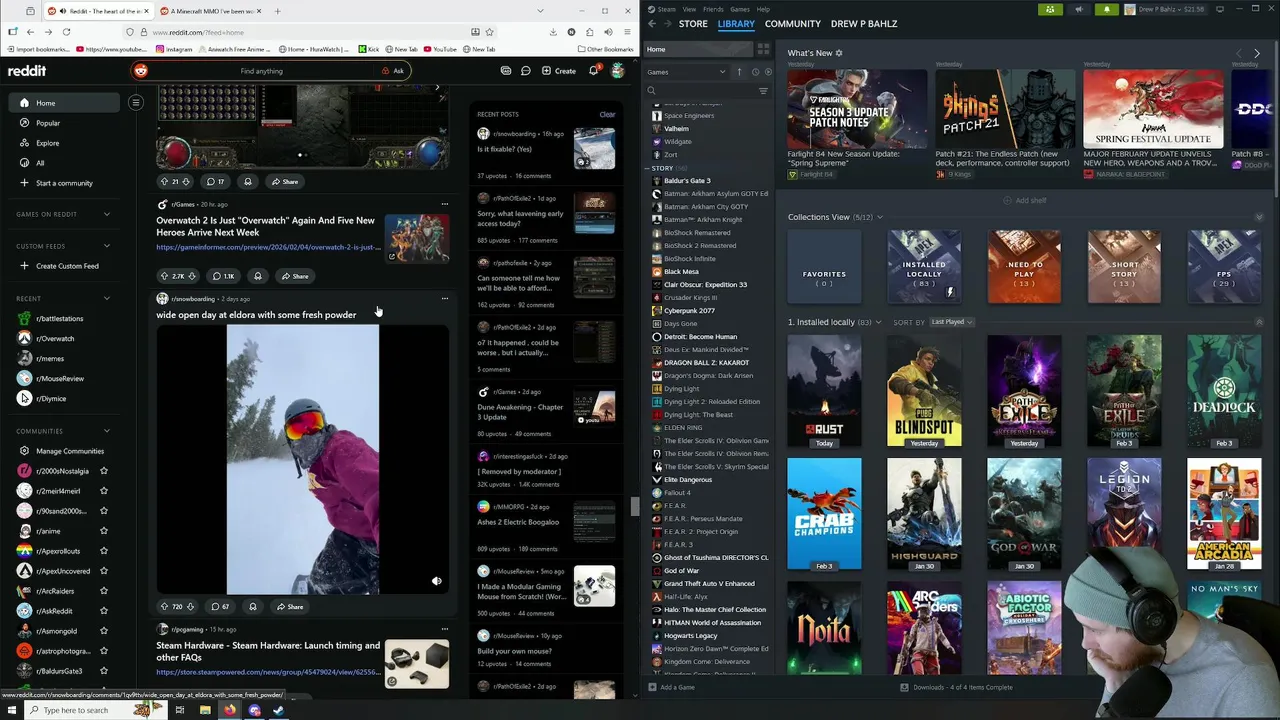
Task: Expand Collections View dropdown chevron
Action: click(x=880, y=217)
